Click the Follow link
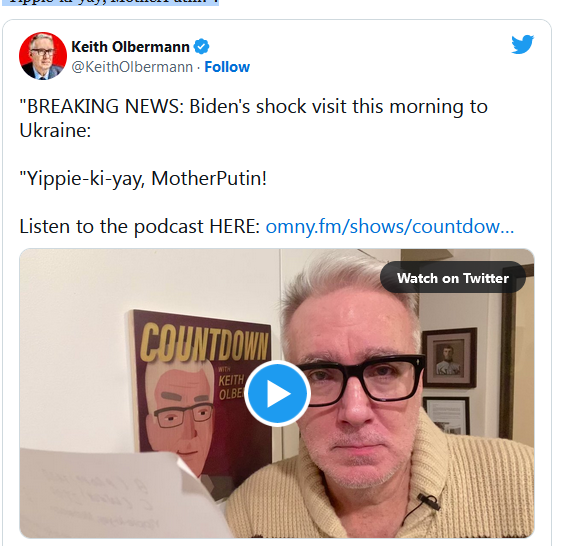 pyautogui.click(x=227, y=67)
